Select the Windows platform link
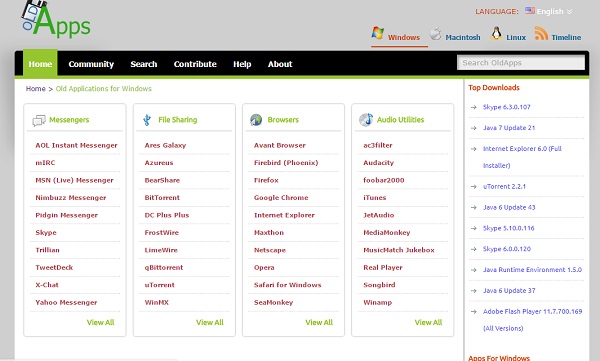 [x=404, y=37]
